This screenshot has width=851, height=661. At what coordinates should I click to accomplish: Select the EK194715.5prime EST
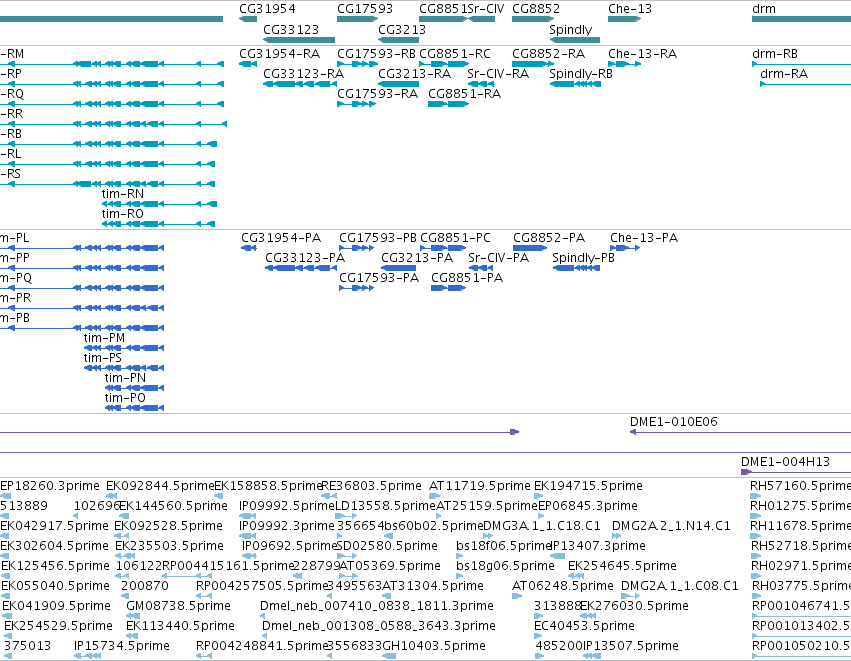pos(538,496)
